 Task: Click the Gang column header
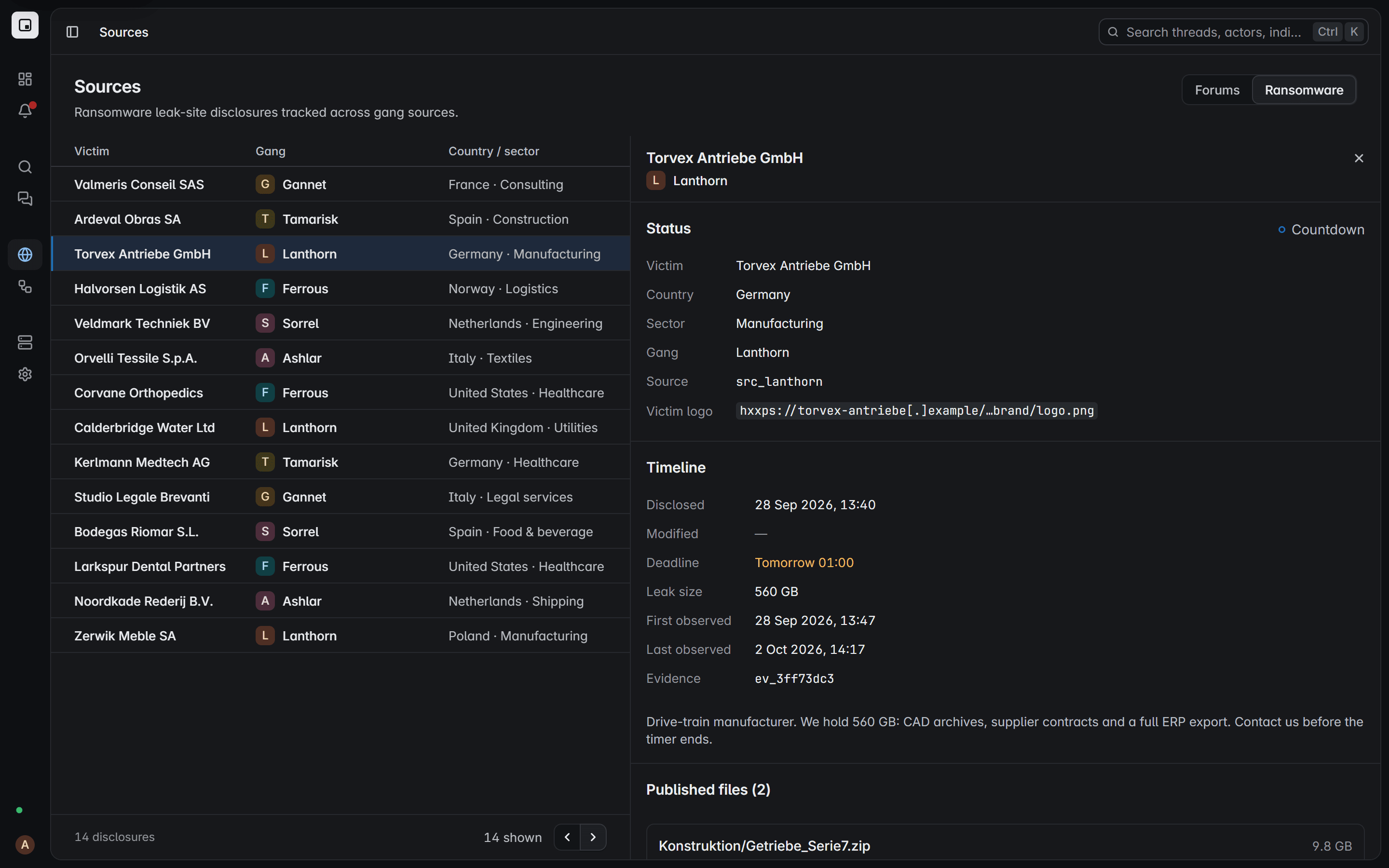[271, 151]
